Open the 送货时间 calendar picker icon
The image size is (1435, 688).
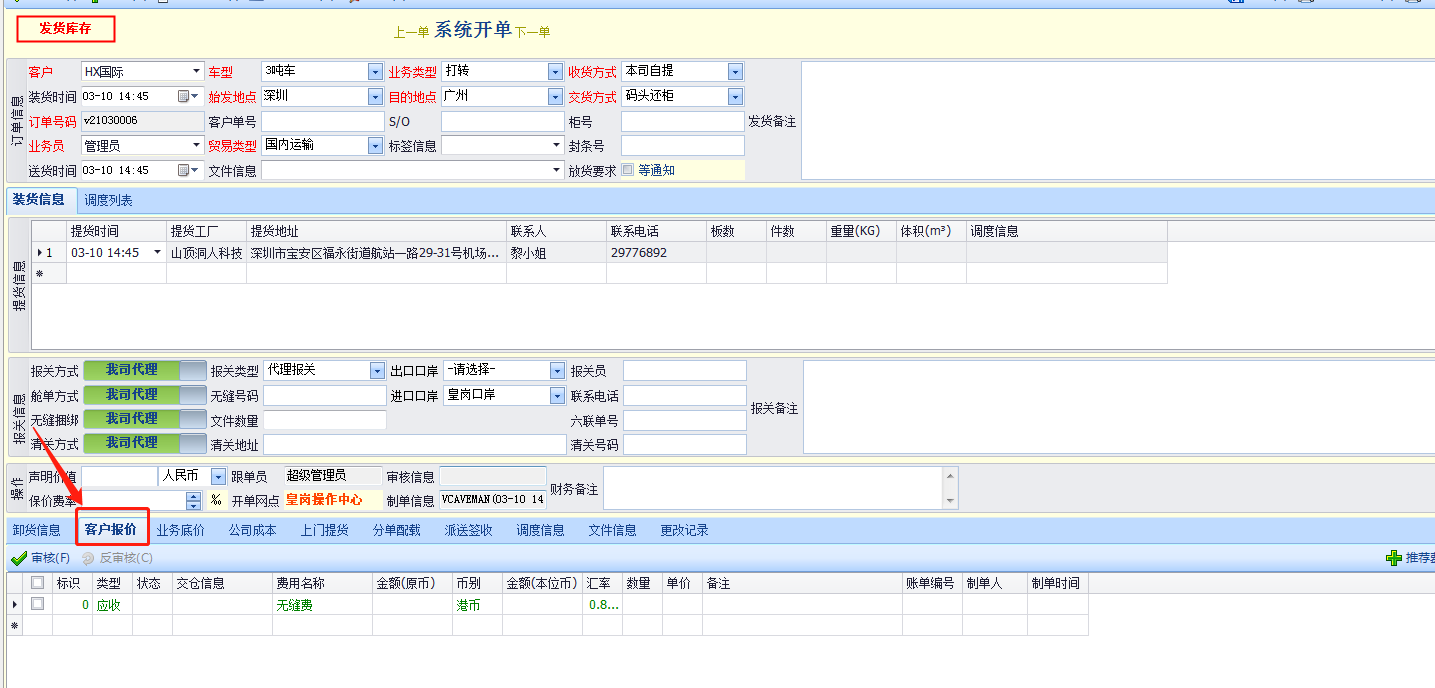coord(184,171)
